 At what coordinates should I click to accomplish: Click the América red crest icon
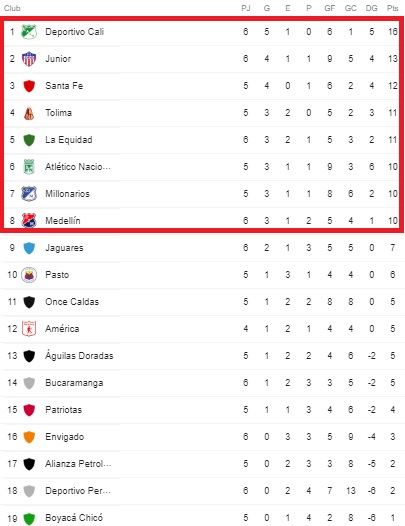[29, 329]
